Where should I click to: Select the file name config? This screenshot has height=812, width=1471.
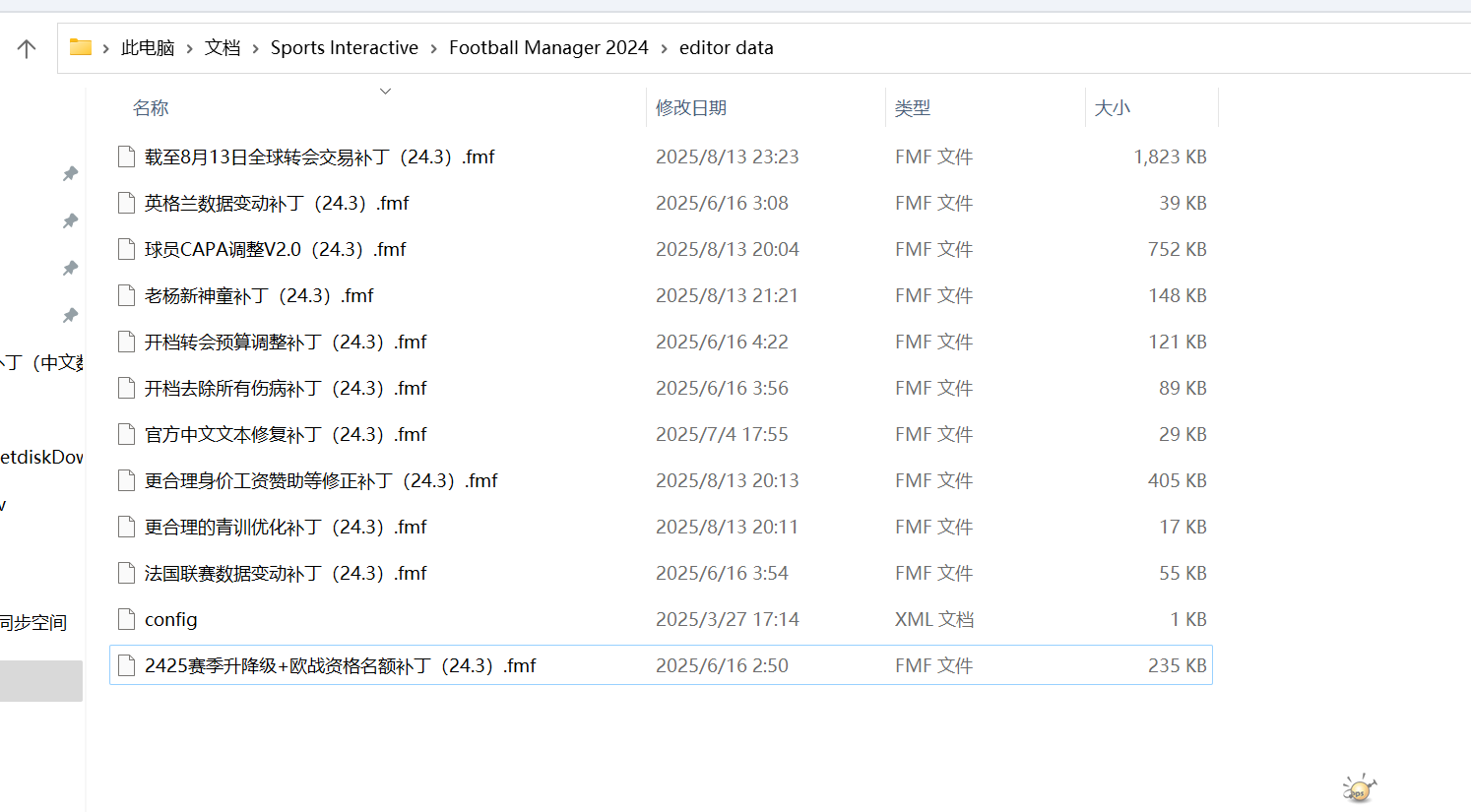pyautogui.click(x=171, y=619)
